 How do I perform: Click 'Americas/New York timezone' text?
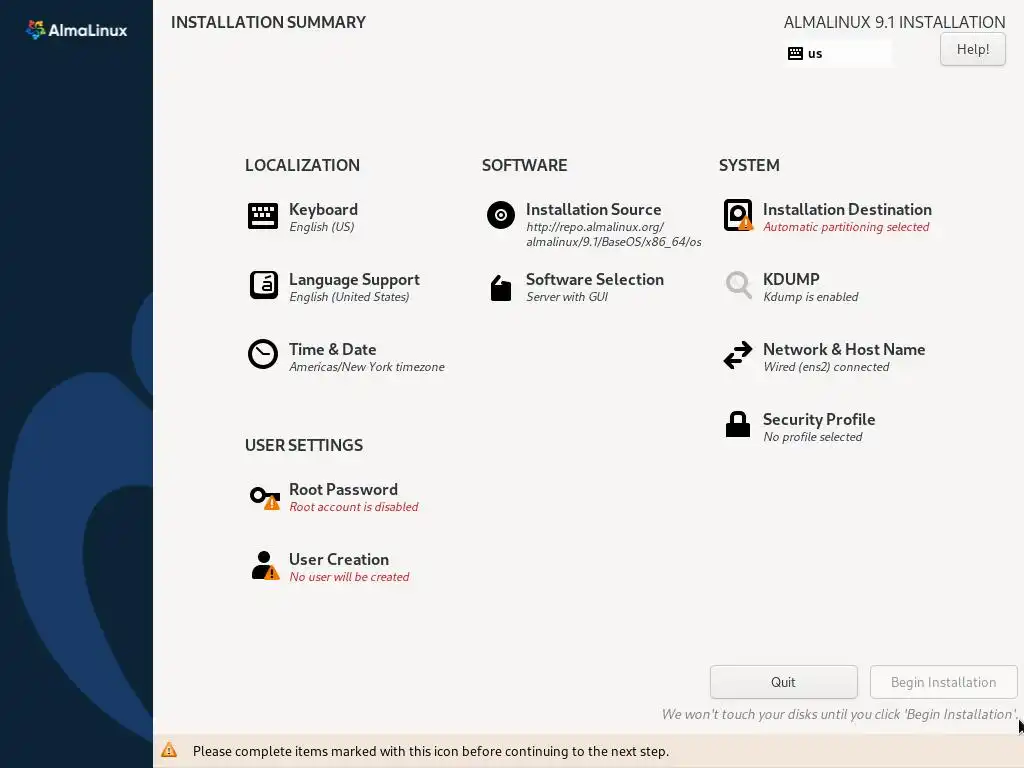366,366
